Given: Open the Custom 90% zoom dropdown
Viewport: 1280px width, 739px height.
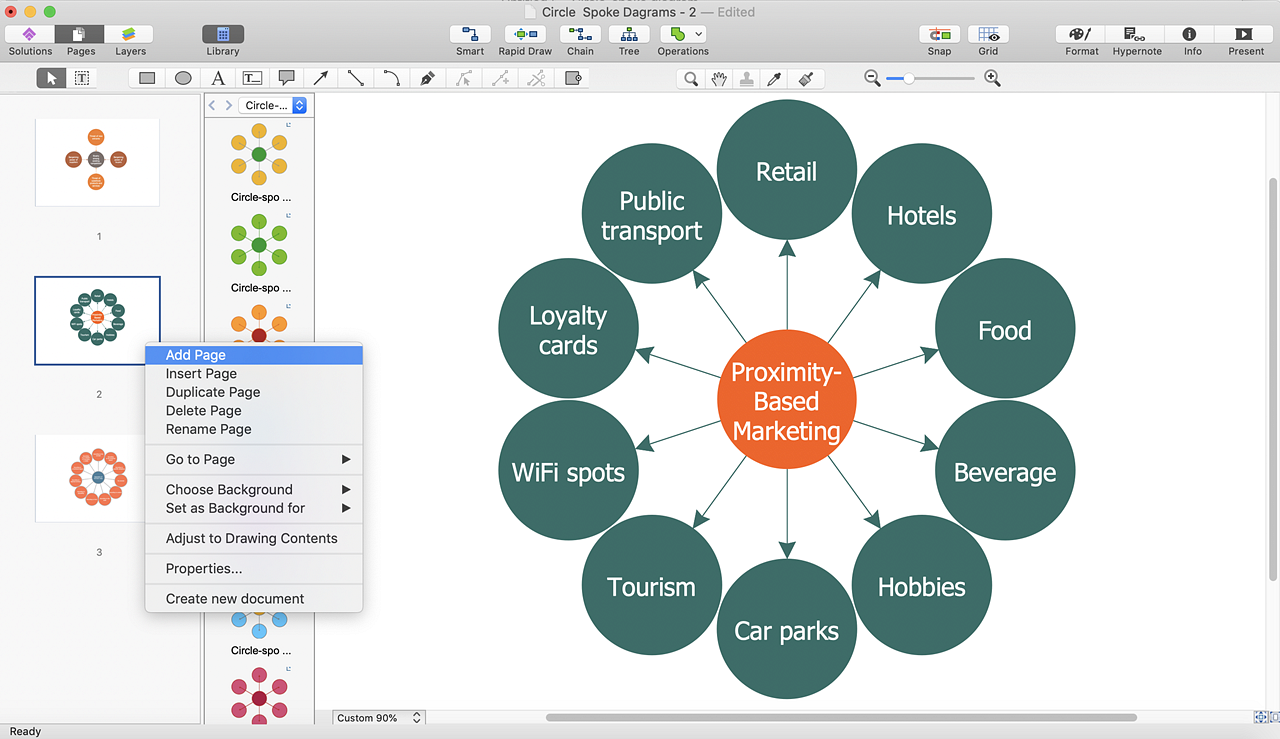Looking at the screenshot, I should tap(378, 717).
